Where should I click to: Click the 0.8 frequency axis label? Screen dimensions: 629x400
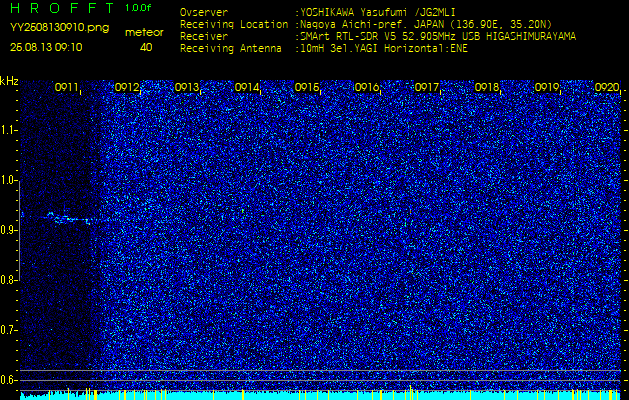click(8, 280)
